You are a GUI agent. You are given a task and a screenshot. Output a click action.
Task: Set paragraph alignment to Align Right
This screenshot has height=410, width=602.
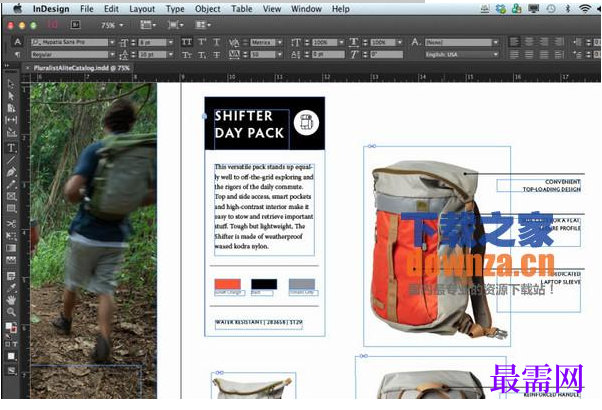tap(544, 42)
